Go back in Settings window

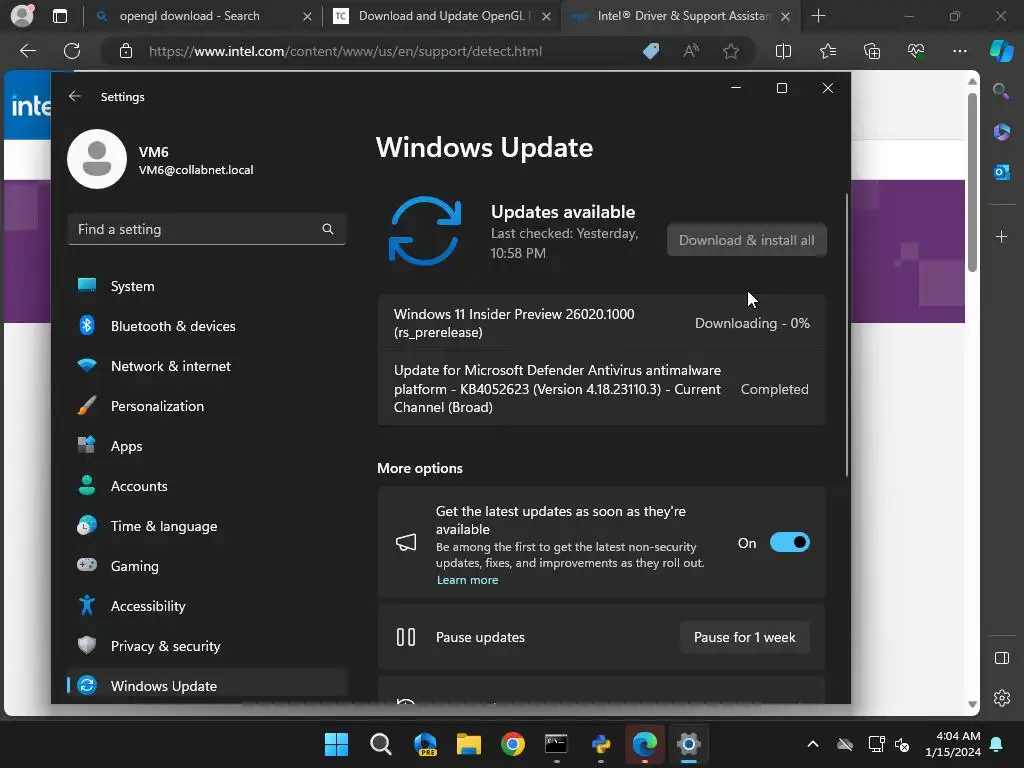(75, 97)
